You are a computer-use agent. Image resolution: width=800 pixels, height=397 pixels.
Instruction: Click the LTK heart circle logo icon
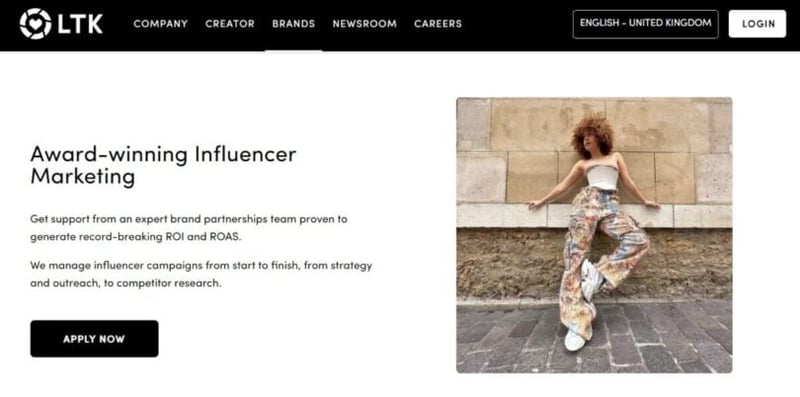coord(35,23)
